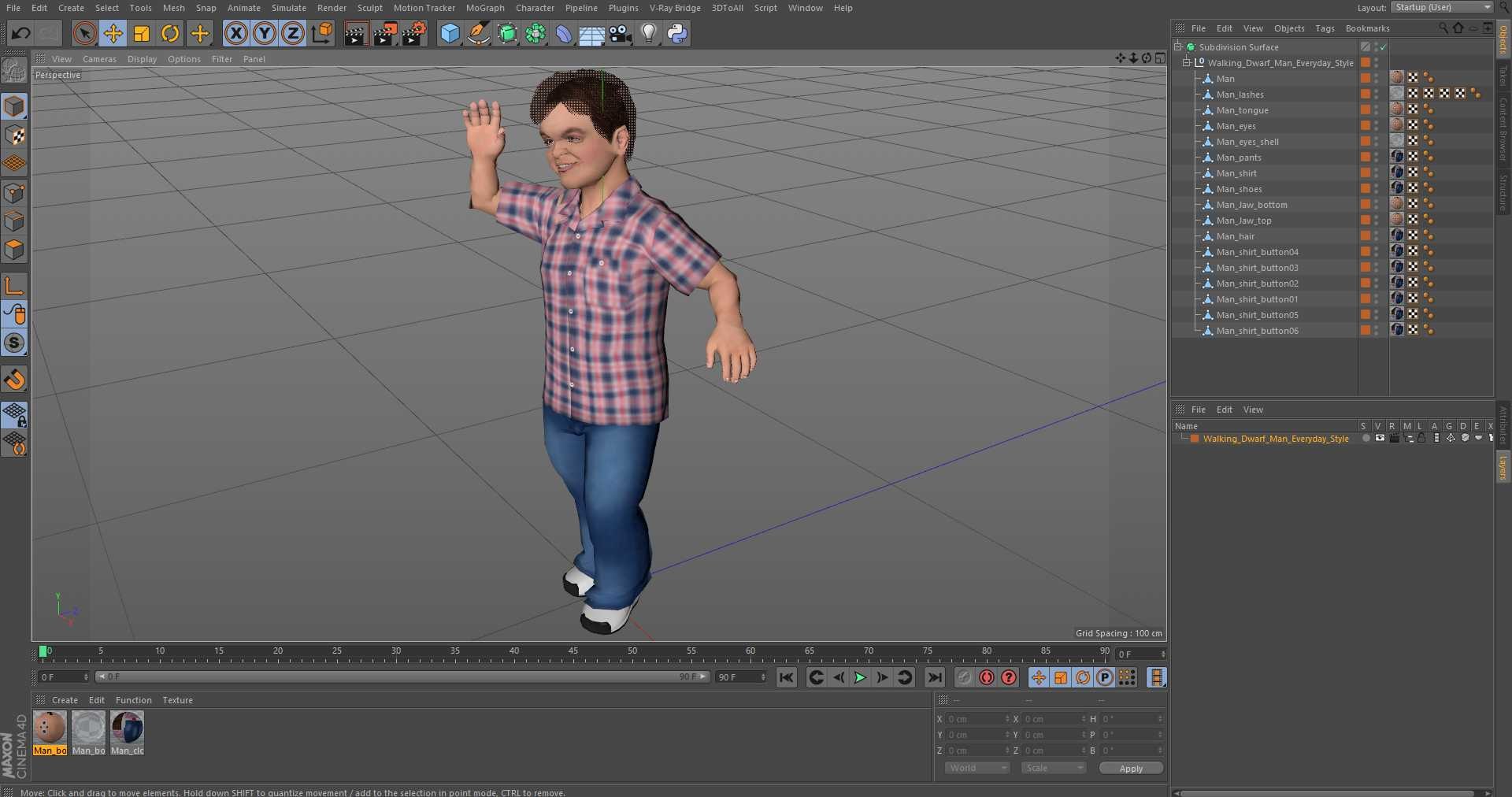Select the Rotate tool icon
Screen dimensions: 1512x797
170,33
